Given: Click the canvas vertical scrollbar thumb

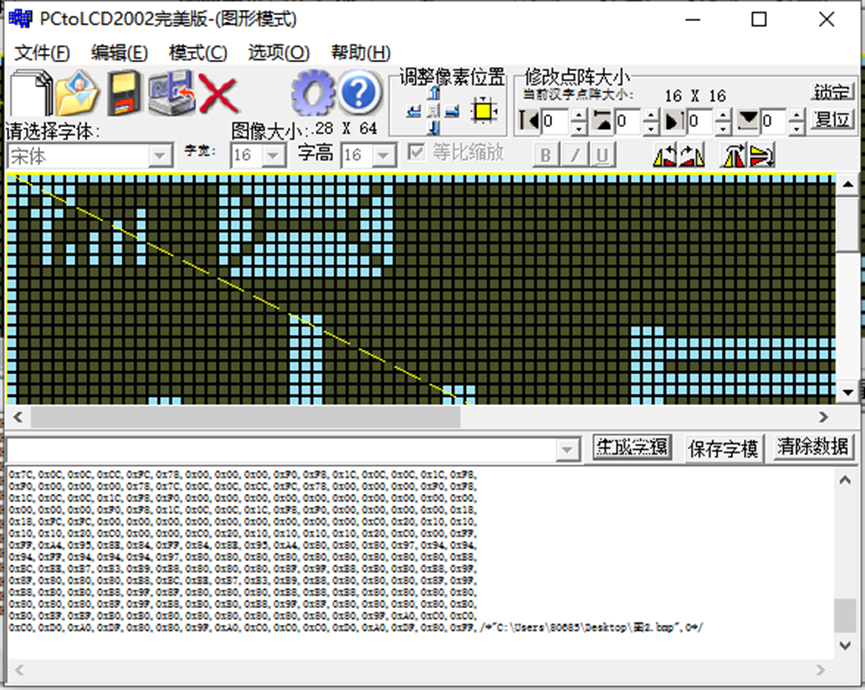Looking at the screenshot, I should [x=848, y=223].
